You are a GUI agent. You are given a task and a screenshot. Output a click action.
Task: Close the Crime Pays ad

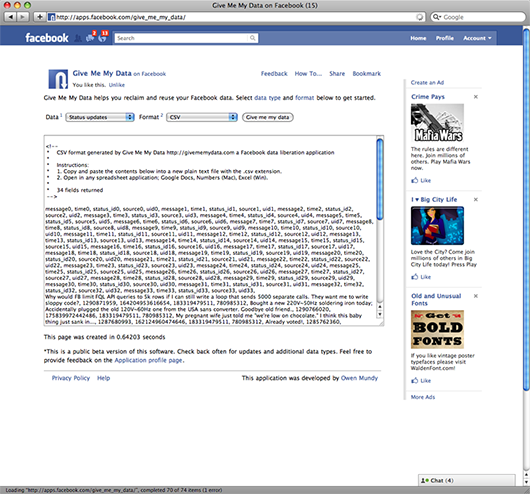coord(476,97)
